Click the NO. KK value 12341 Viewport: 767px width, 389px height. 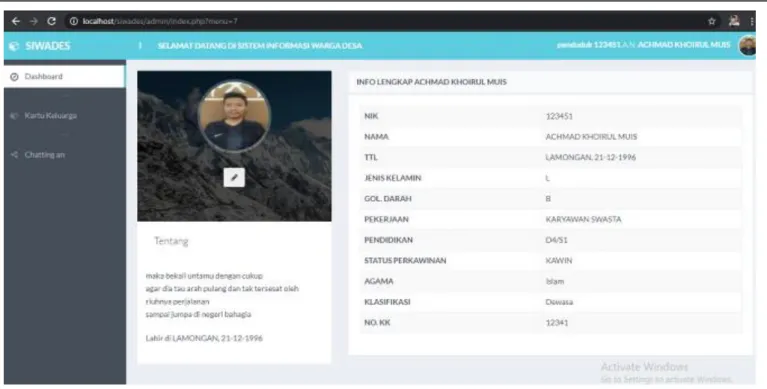pyautogui.click(x=557, y=322)
